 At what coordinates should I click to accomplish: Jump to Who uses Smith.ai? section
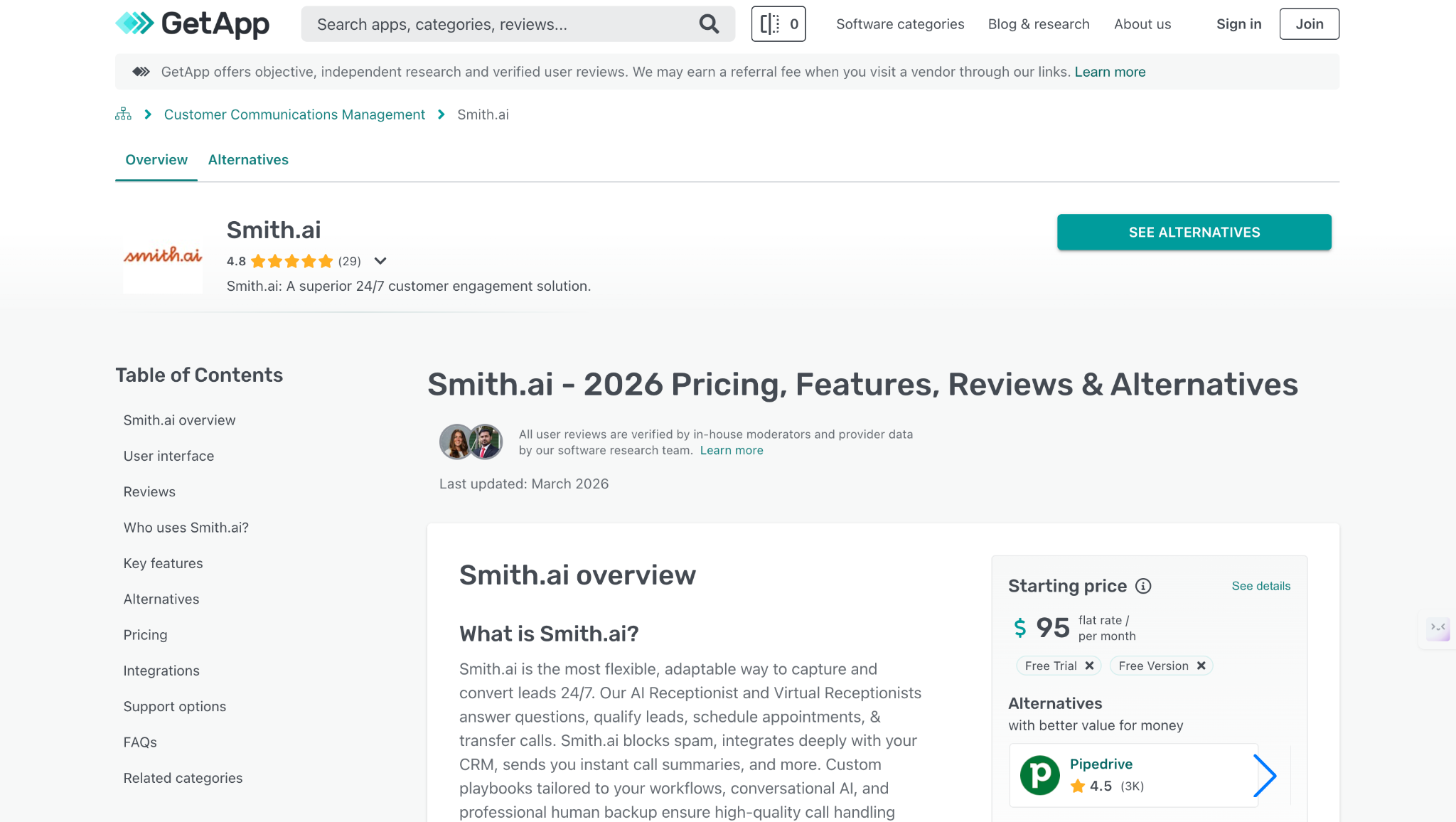(x=186, y=528)
